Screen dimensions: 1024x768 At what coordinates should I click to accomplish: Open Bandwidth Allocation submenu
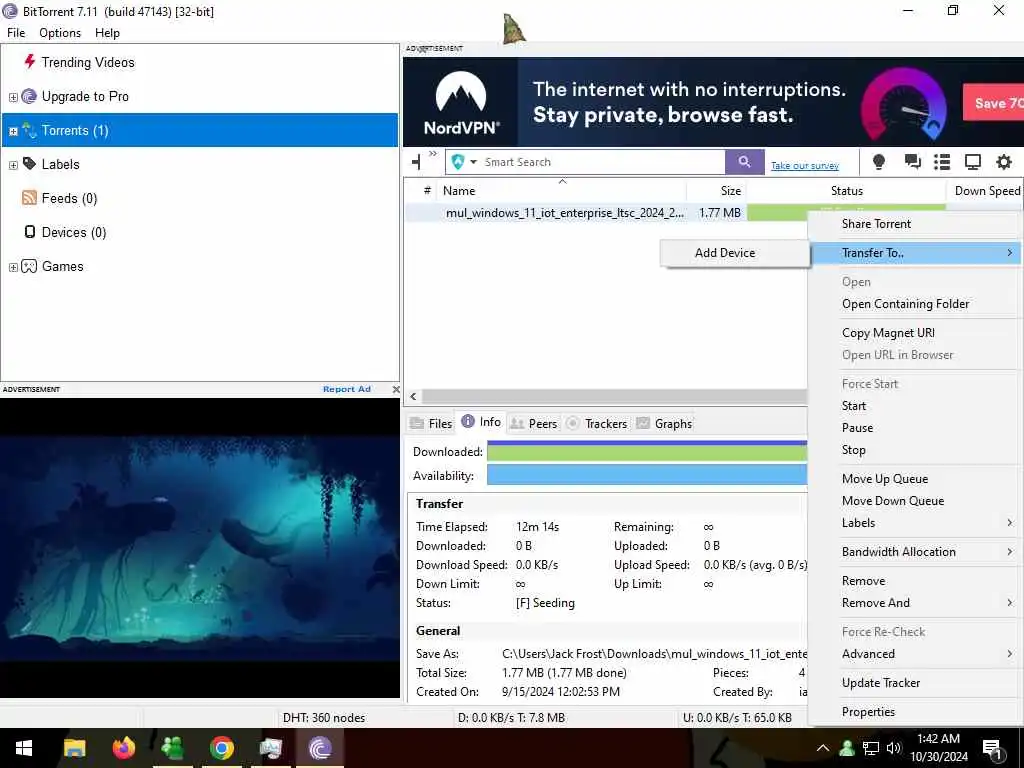click(916, 551)
